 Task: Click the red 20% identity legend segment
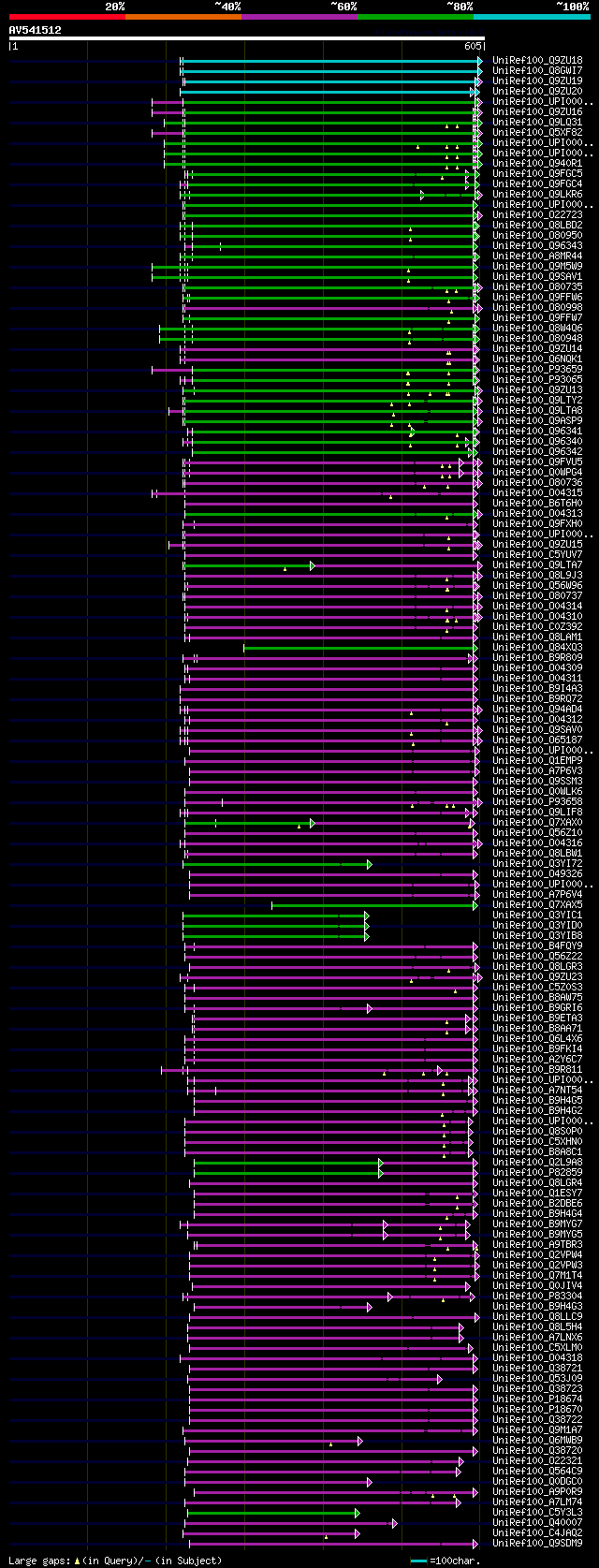pos(66,16)
